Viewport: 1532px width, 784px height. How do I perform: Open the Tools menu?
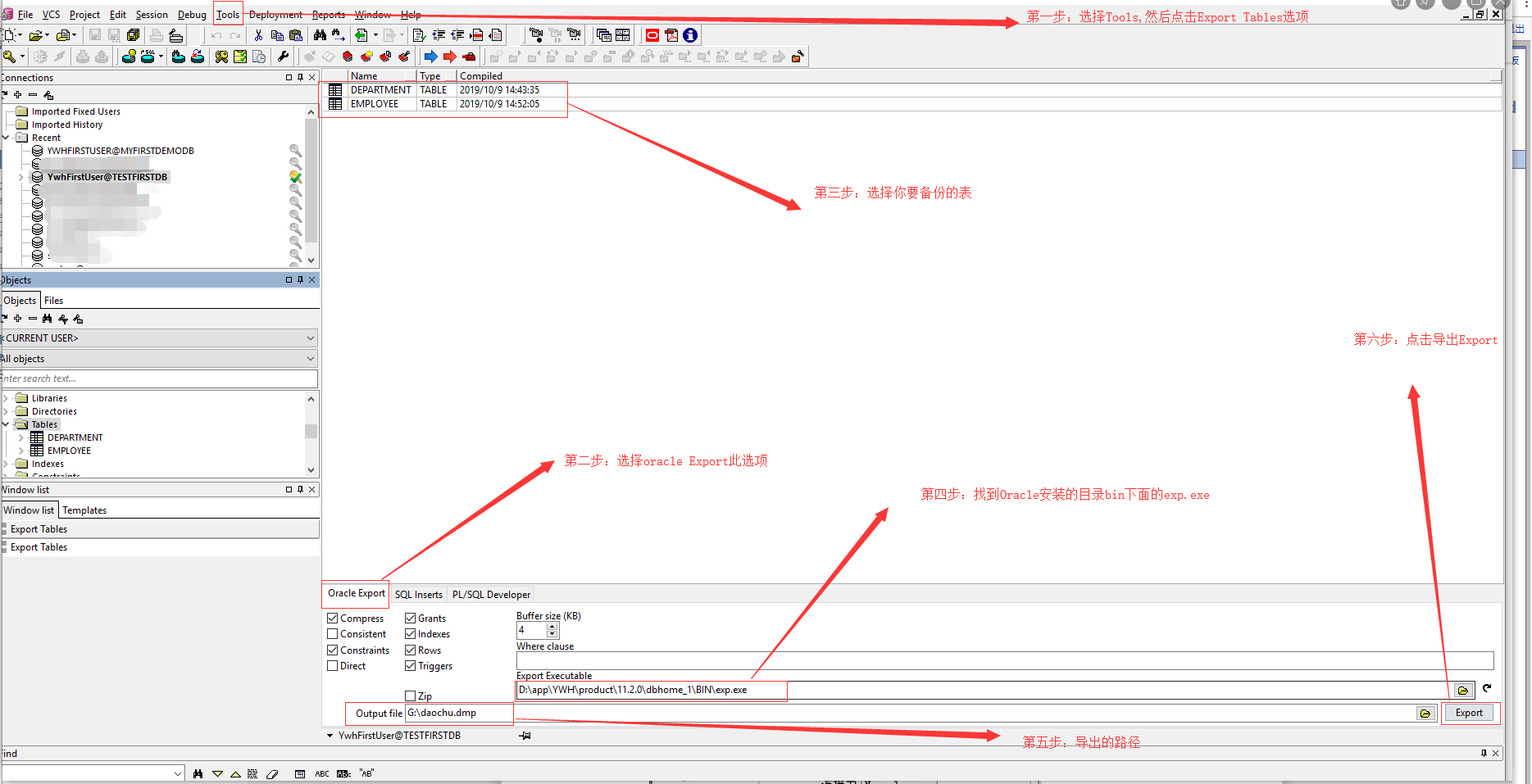(x=227, y=14)
